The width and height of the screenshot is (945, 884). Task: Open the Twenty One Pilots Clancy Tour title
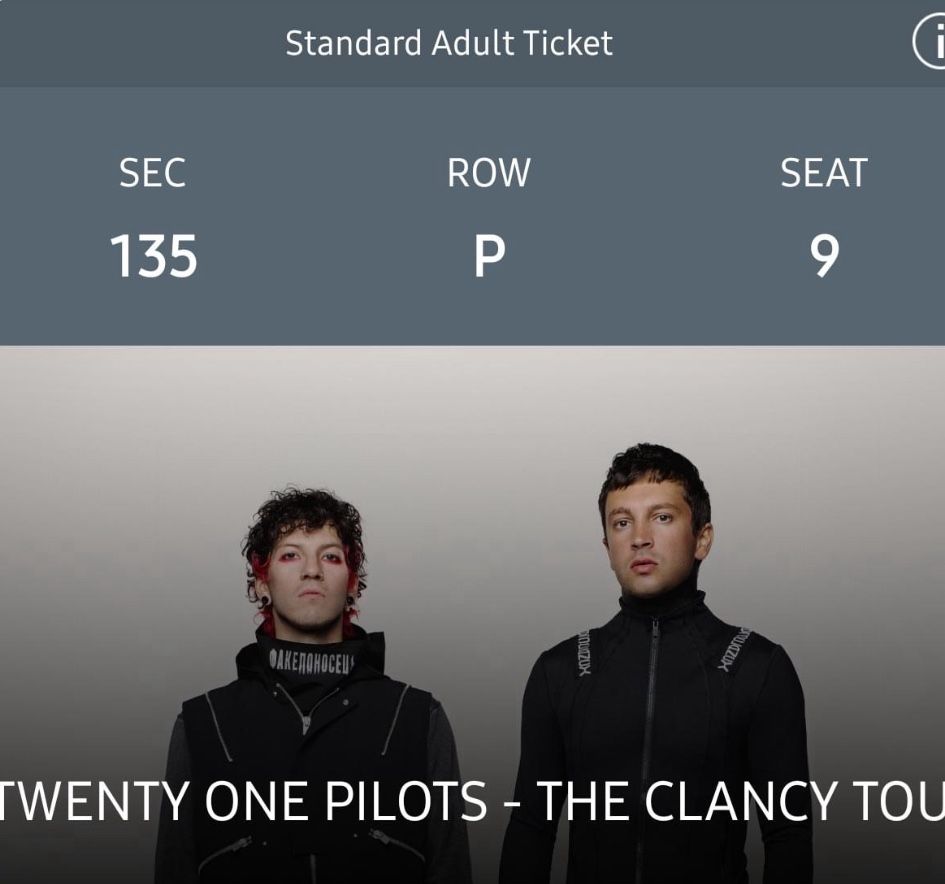(472, 801)
